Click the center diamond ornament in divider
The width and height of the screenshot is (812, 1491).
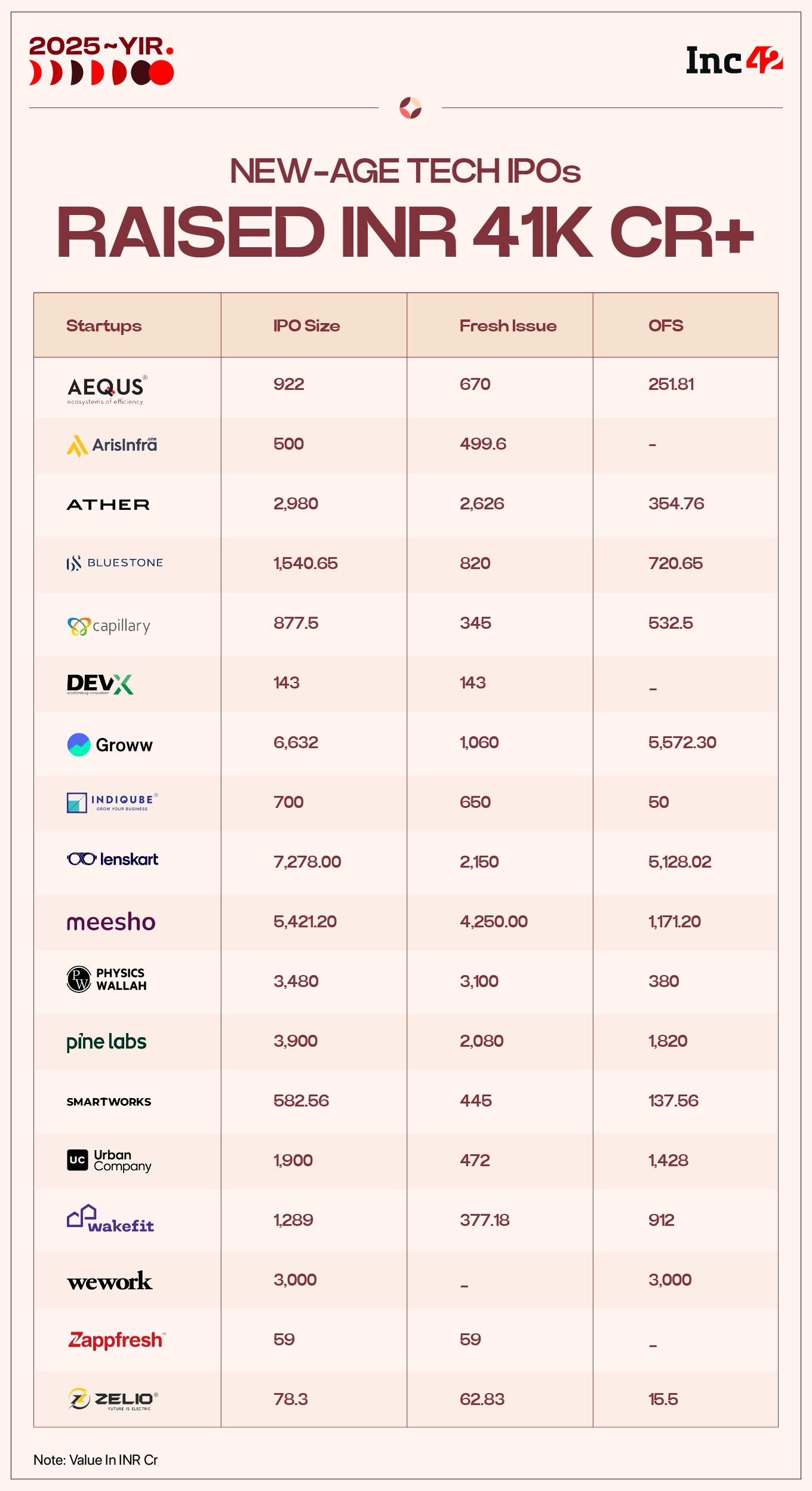(410, 108)
